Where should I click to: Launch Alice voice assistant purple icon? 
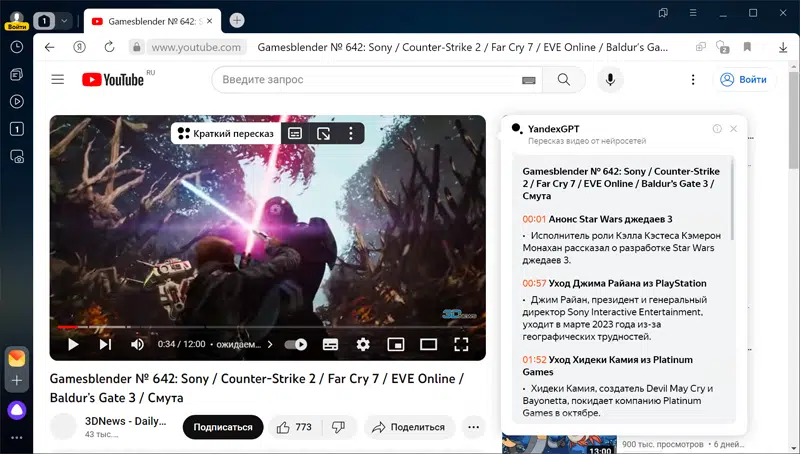[17, 410]
